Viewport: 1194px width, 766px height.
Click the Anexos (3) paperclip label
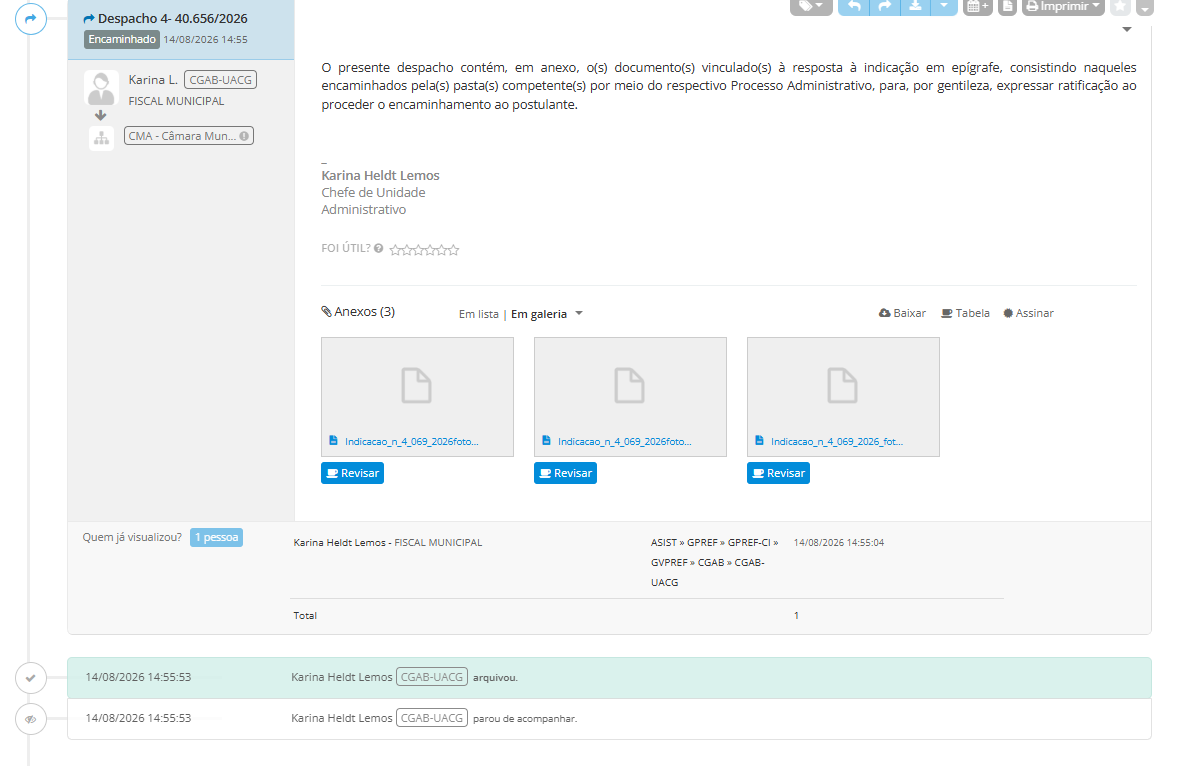tap(358, 311)
